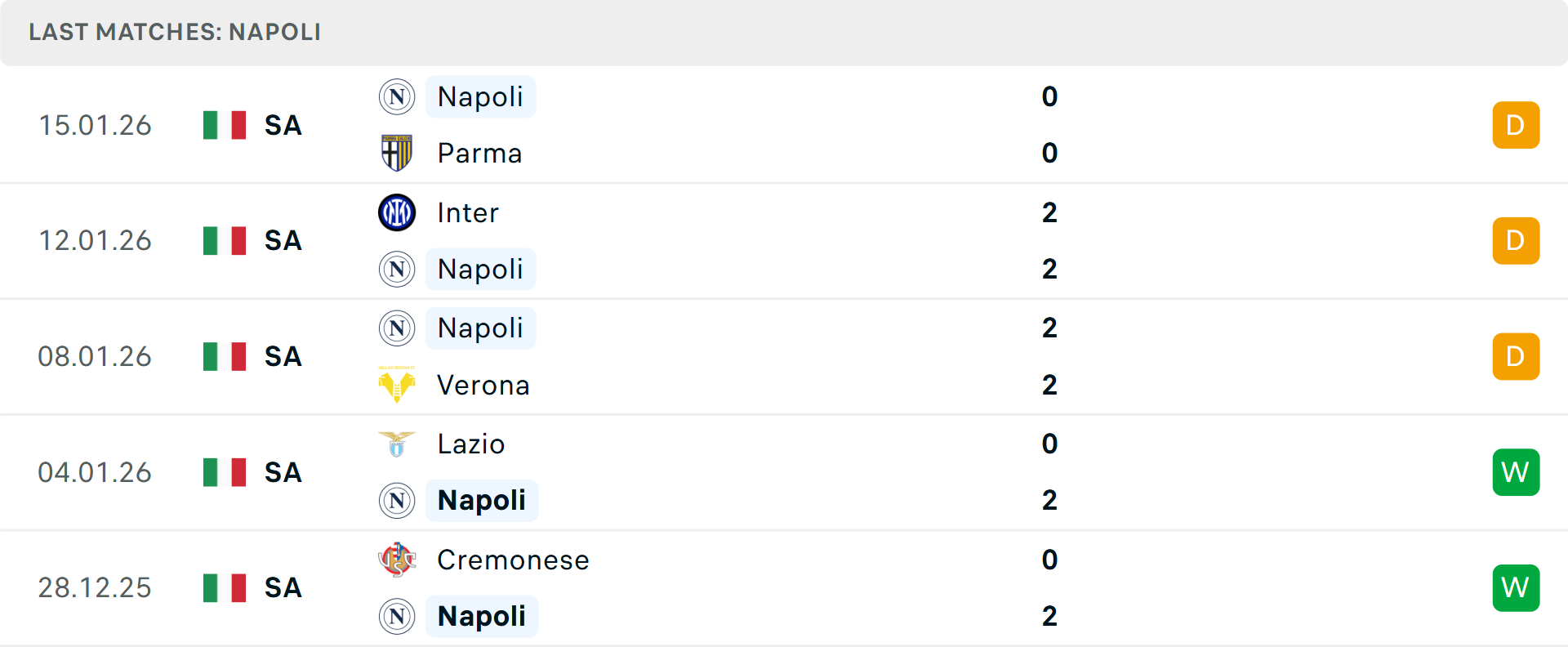This screenshot has width=1568, height=647.
Task: Click the win badge for Lazio match
Action: tap(1516, 472)
